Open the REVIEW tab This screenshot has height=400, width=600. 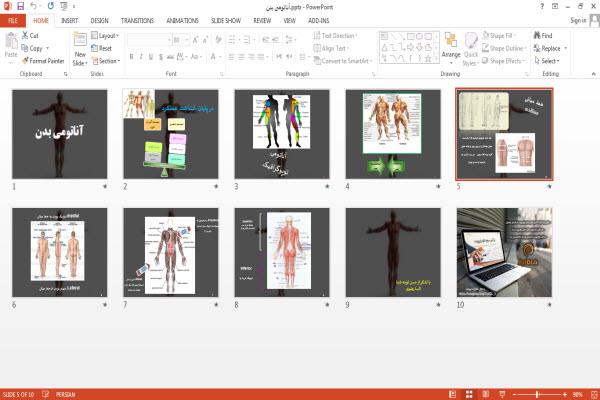262,21
